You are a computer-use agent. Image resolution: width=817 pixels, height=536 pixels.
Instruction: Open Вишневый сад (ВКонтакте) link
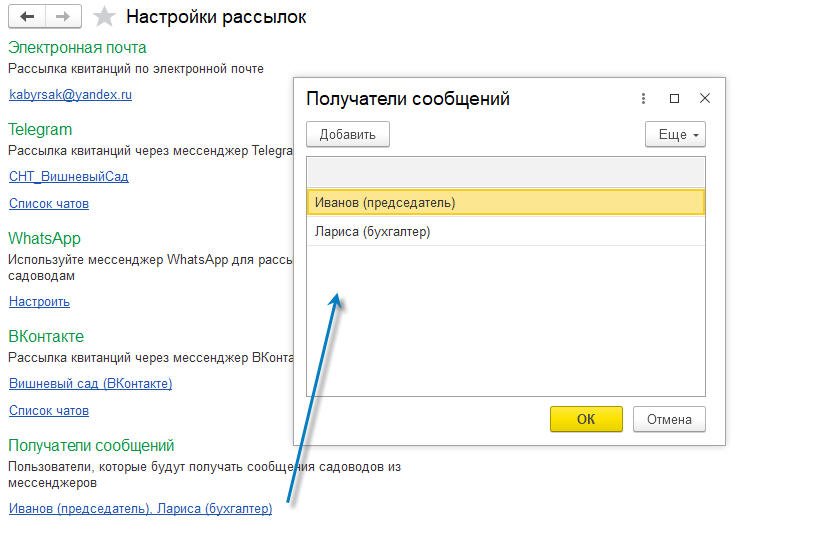[90, 383]
